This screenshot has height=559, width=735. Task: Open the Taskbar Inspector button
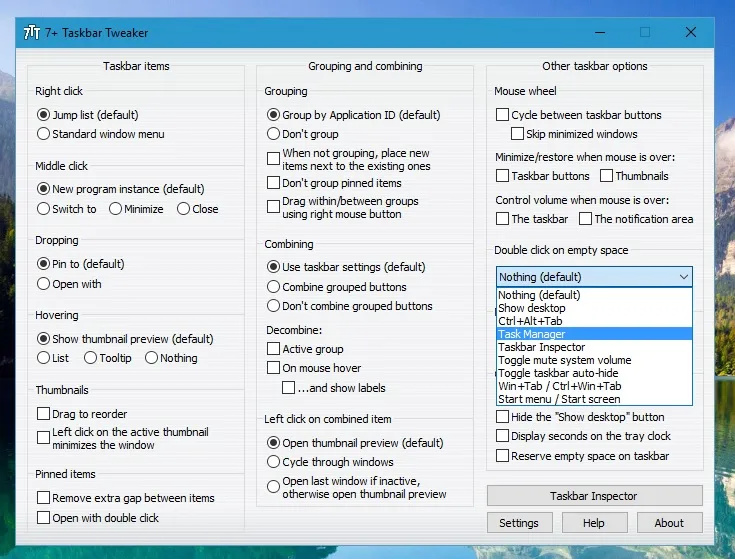coord(592,496)
